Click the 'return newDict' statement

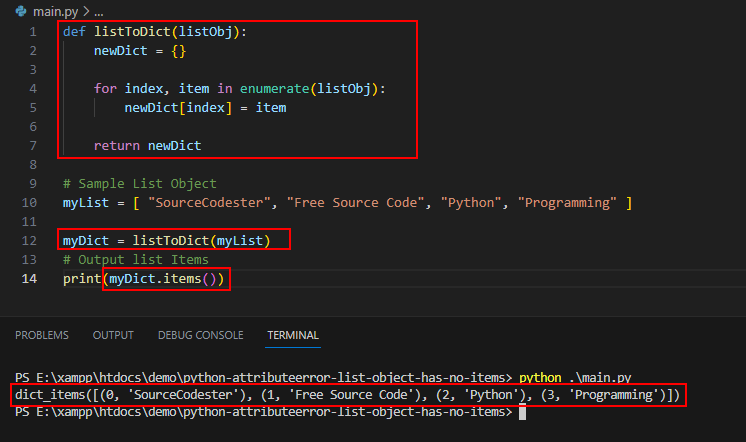[147, 146]
